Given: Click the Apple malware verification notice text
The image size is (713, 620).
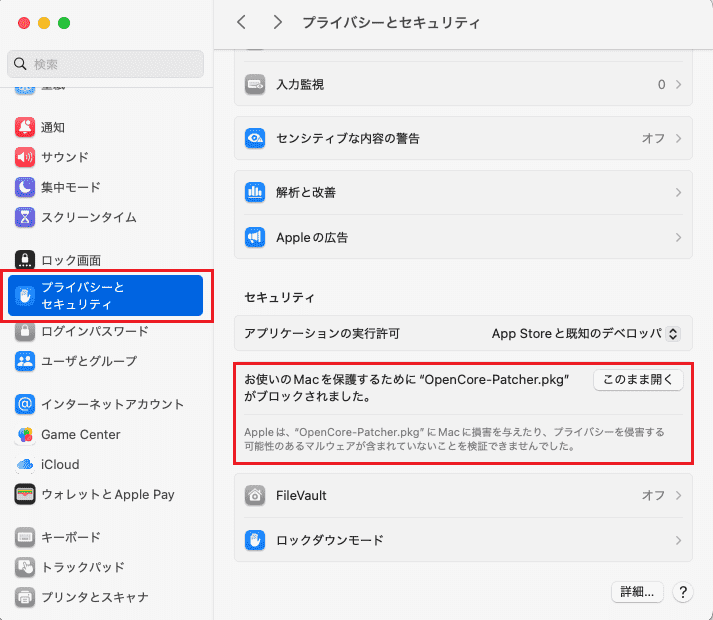Looking at the screenshot, I should [x=454, y=439].
